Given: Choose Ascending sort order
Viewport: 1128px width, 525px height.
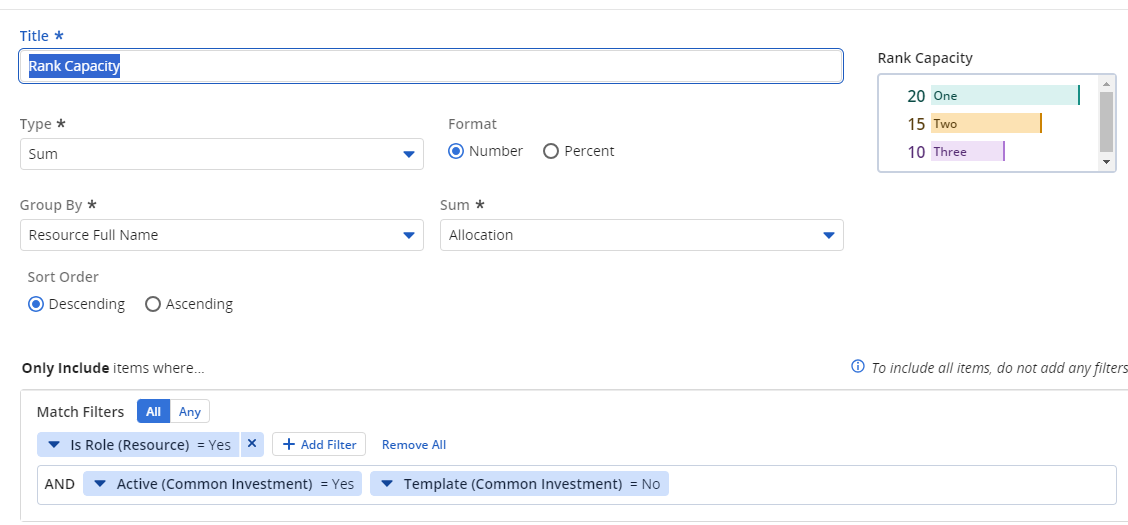Looking at the screenshot, I should [153, 304].
